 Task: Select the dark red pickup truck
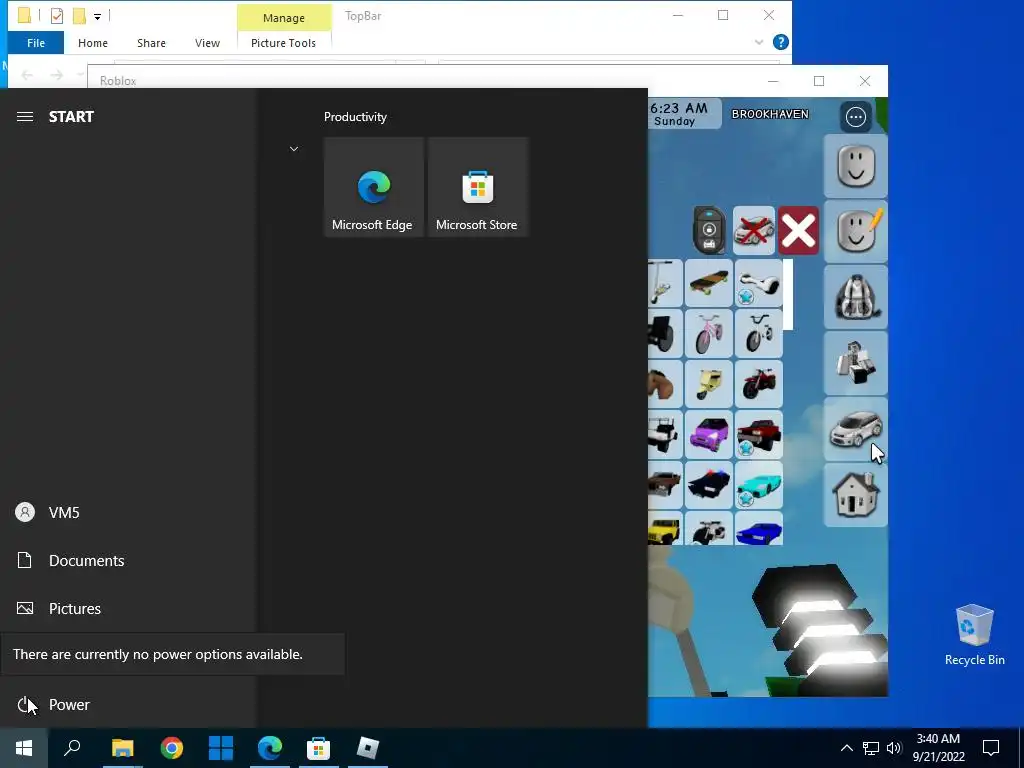pyautogui.click(x=758, y=434)
